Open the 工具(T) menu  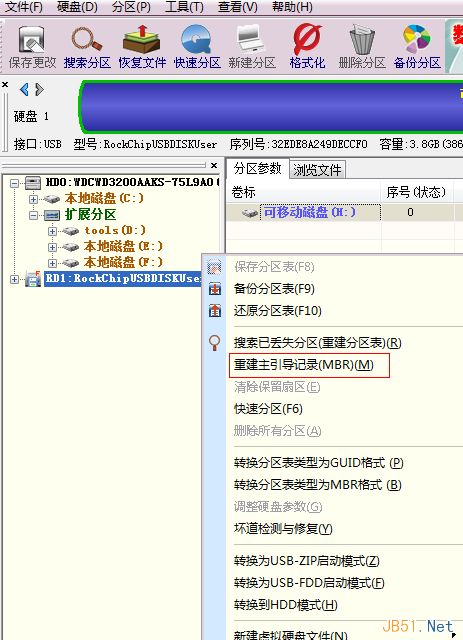click(x=184, y=7)
